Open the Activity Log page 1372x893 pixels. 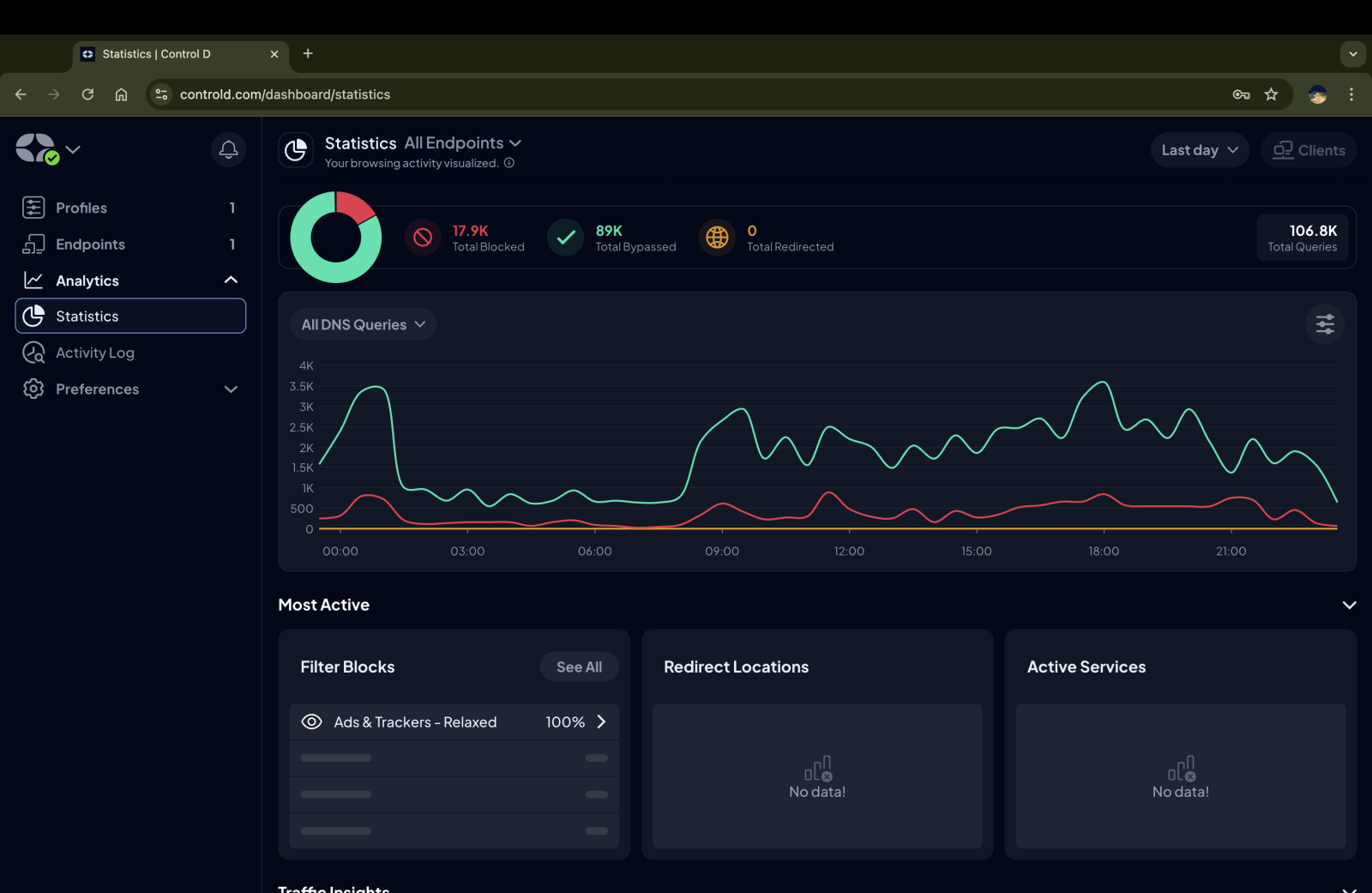tap(130, 353)
